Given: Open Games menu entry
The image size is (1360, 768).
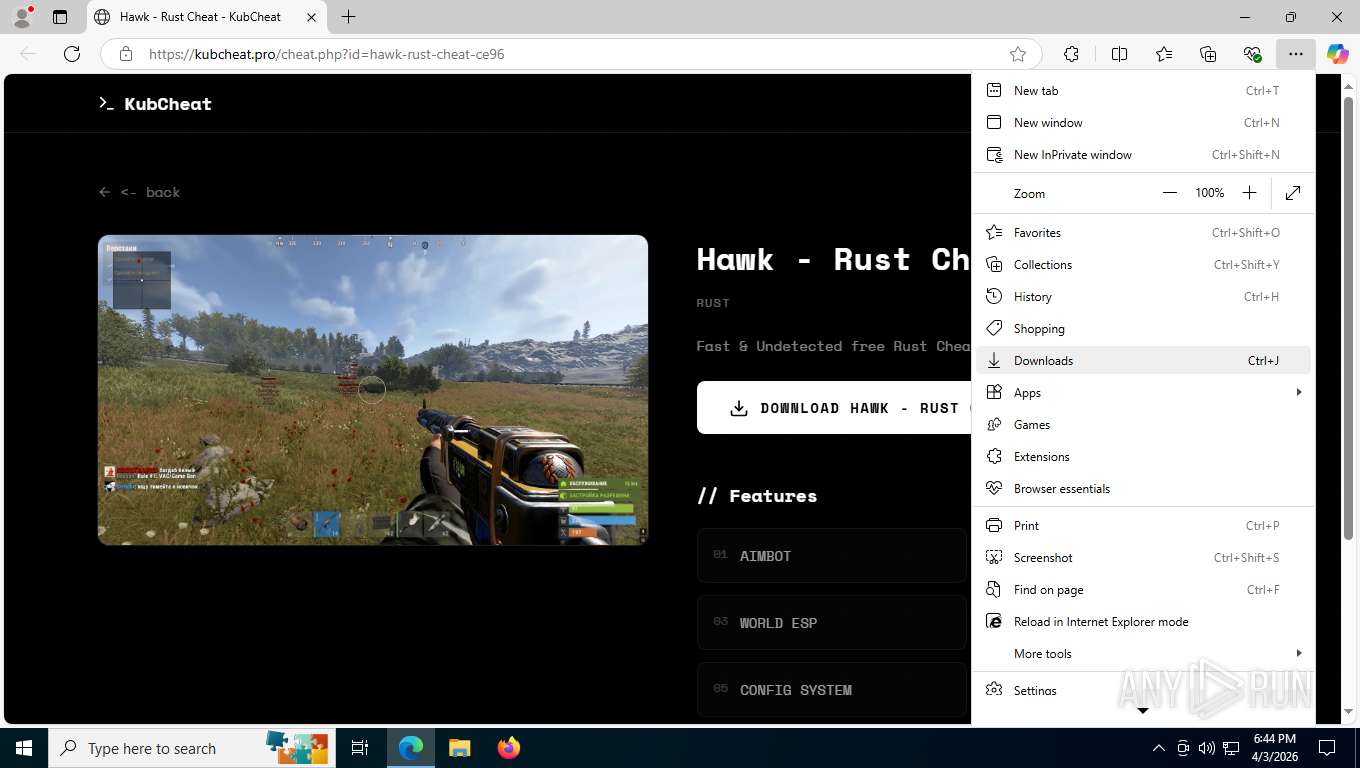Looking at the screenshot, I should click(1143, 424).
